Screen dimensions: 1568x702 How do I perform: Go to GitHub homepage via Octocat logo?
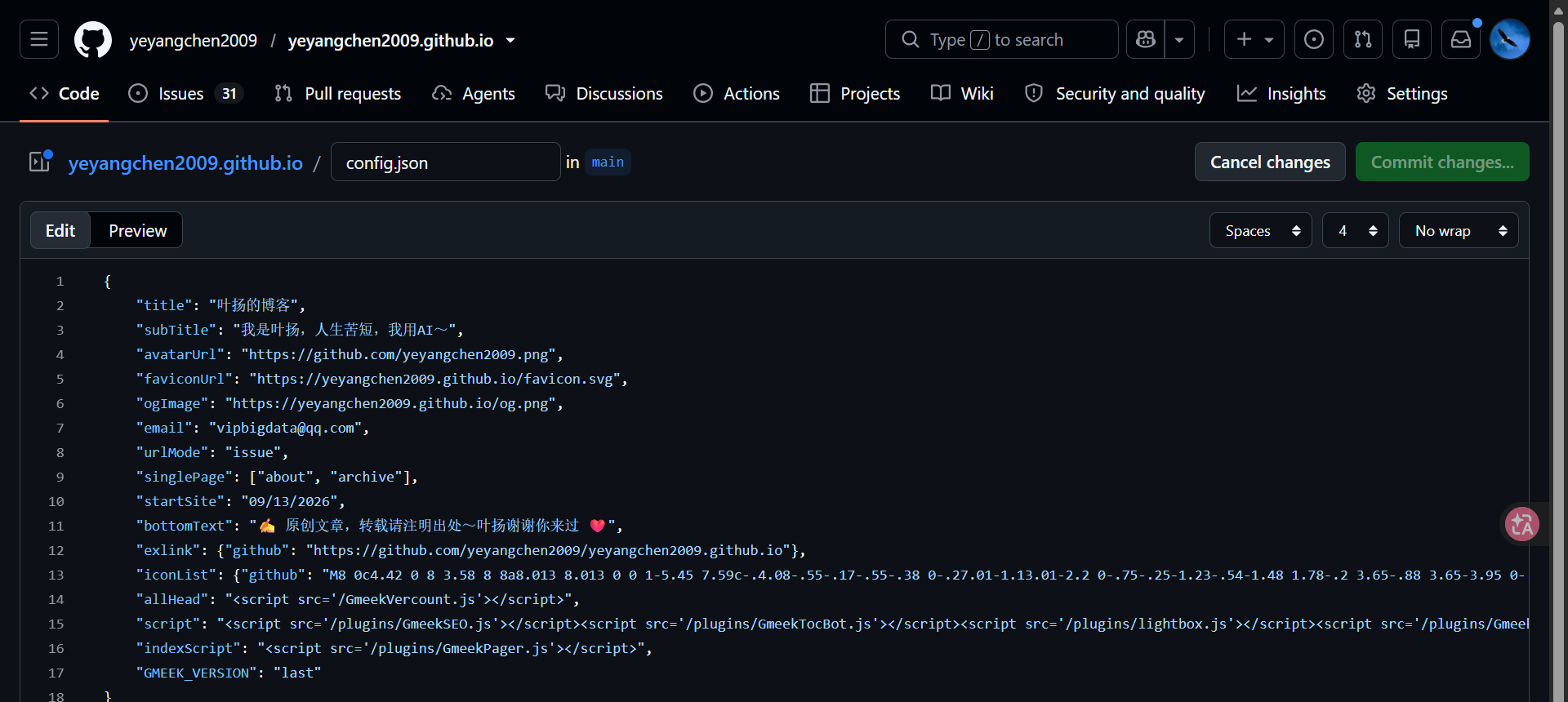[x=93, y=39]
